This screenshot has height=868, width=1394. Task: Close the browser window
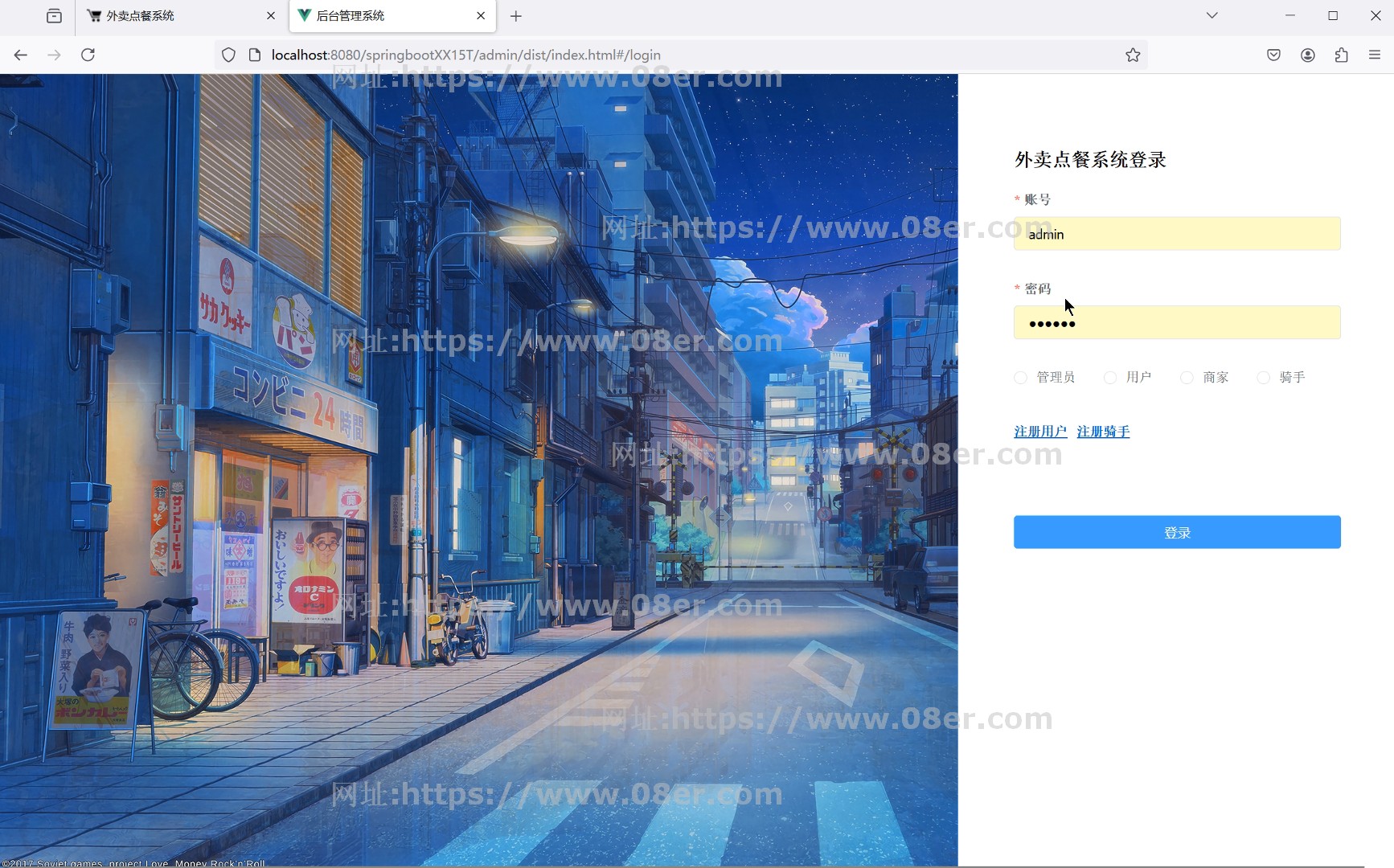tap(1376, 15)
